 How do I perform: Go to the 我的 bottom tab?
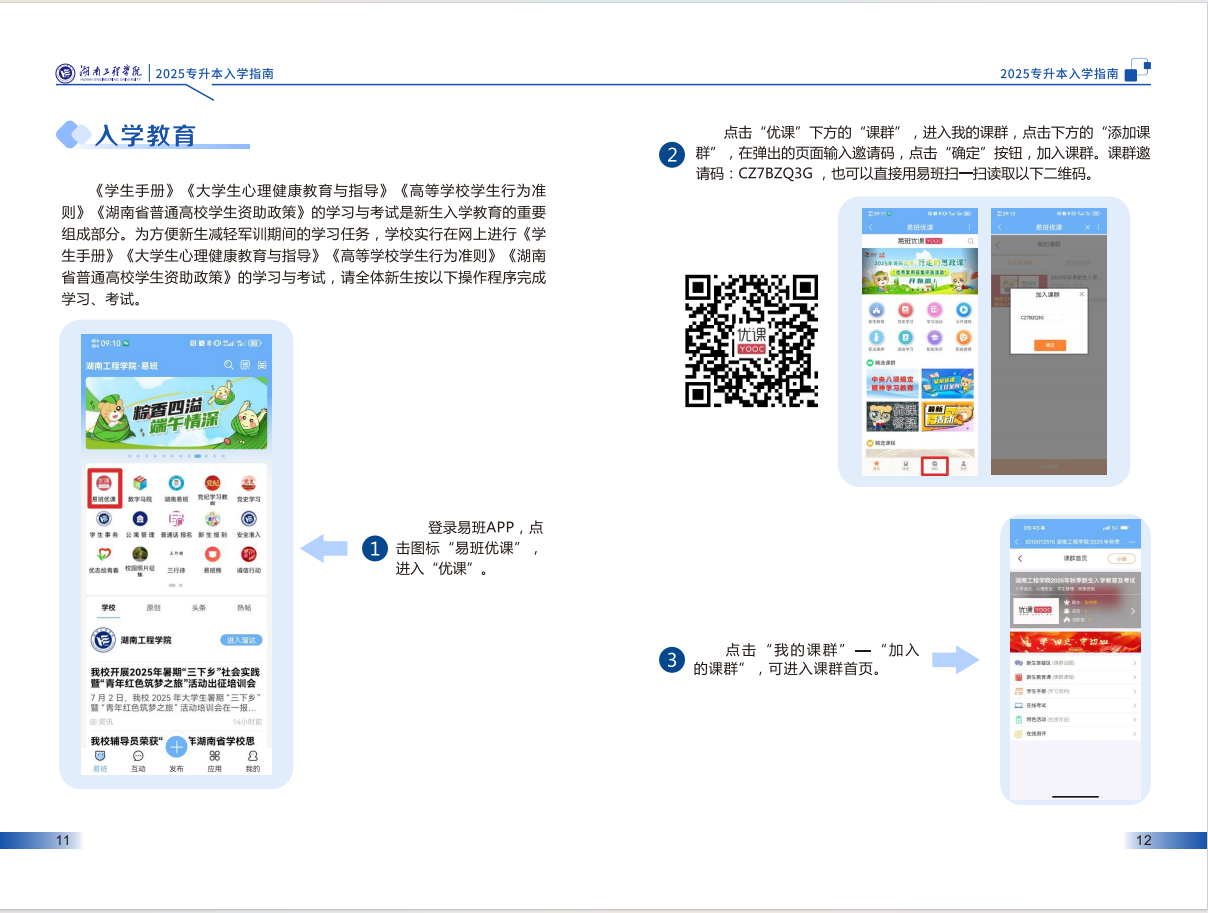tap(253, 761)
